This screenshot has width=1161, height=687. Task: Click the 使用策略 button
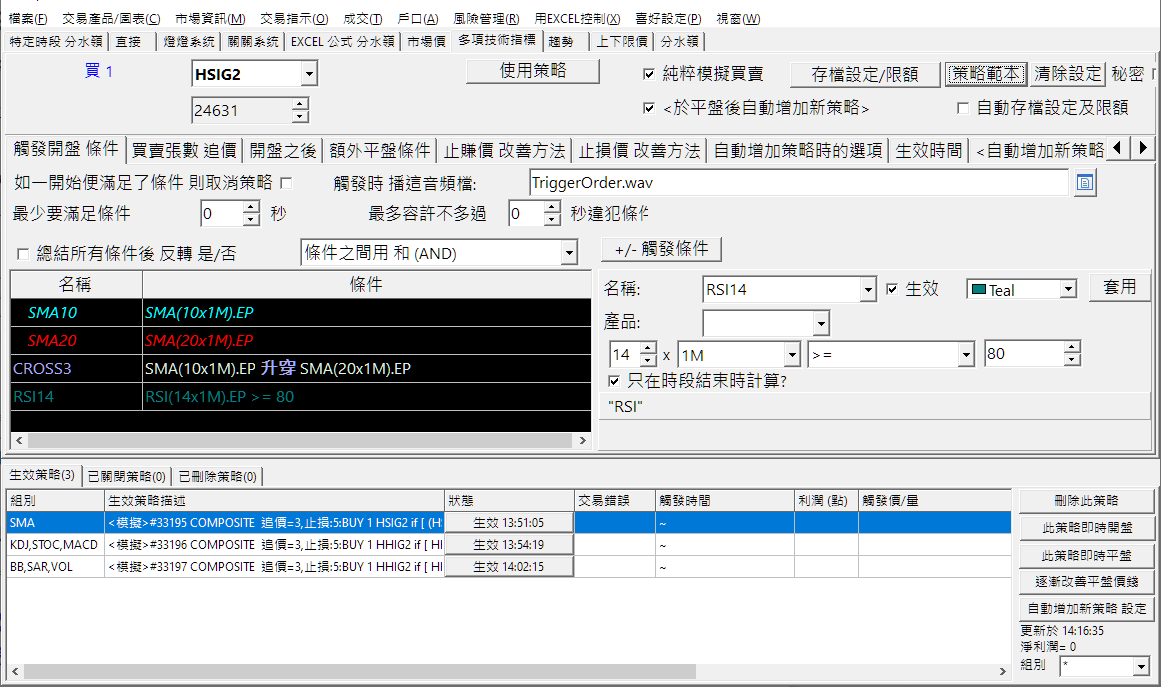coord(535,71)
